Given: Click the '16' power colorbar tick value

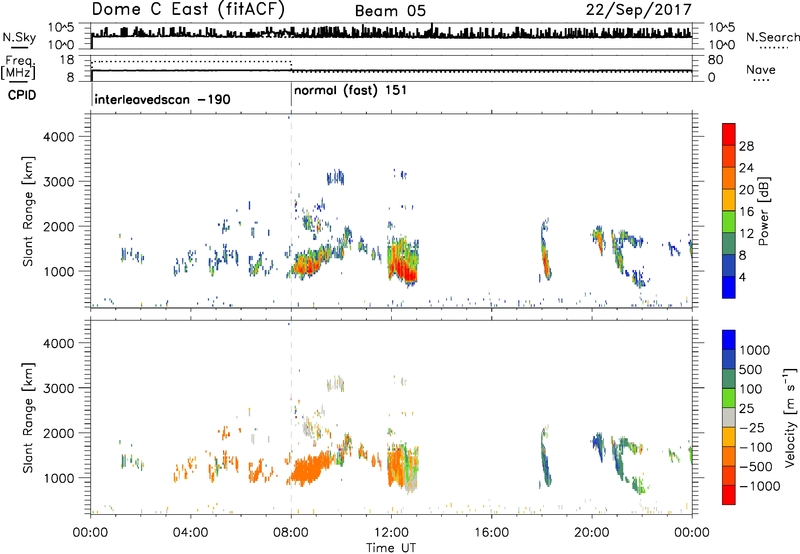Looking at the screenshot, I should 746,212.
